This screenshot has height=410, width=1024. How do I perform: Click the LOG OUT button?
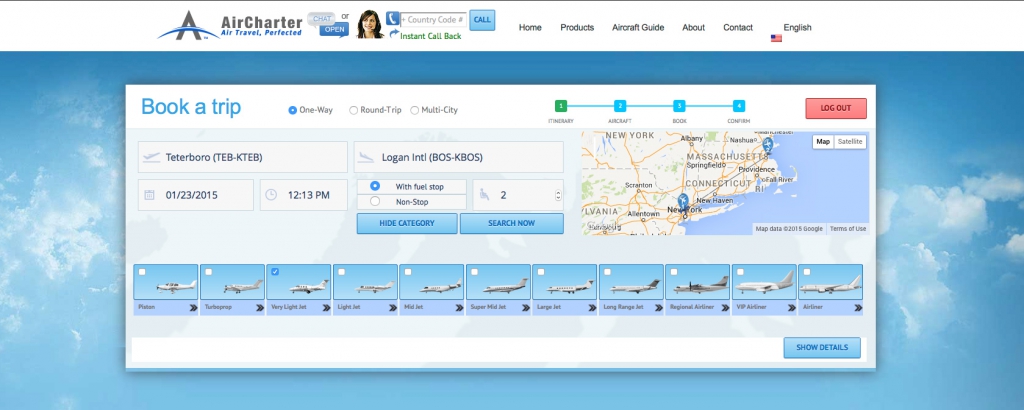tap(836, 108)
